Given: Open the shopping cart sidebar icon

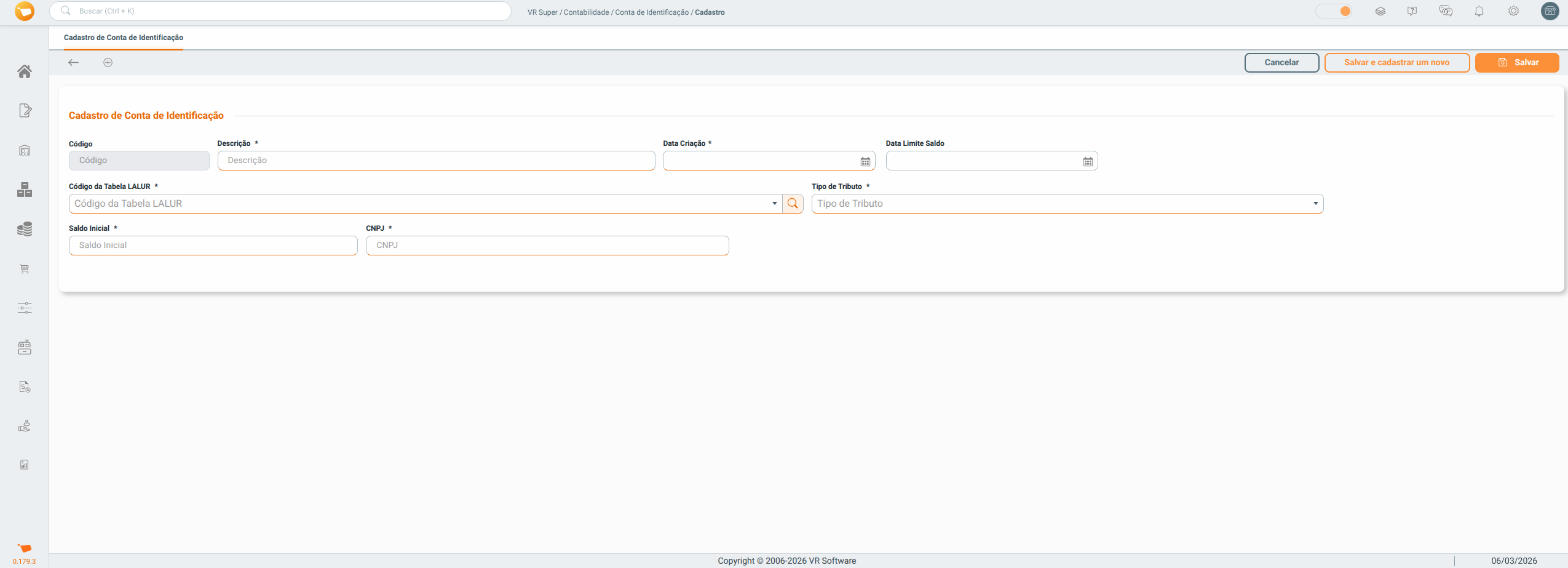Looking at the screenshot, I should 25,269.
